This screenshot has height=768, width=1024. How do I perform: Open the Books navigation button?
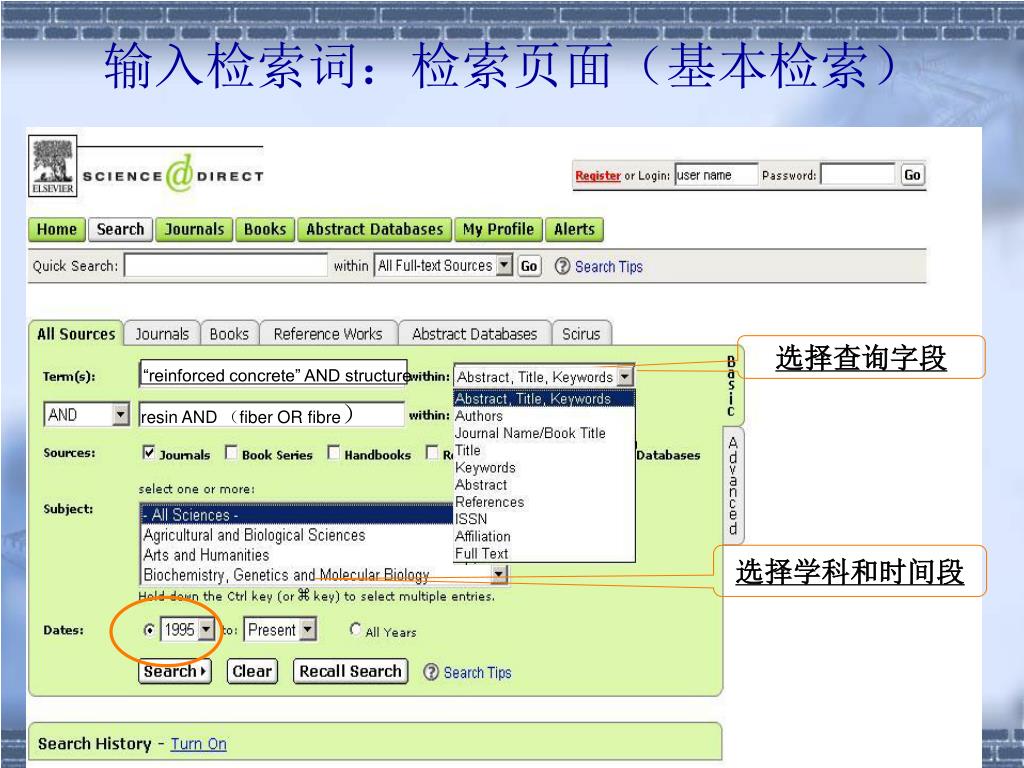coord(264,230)
